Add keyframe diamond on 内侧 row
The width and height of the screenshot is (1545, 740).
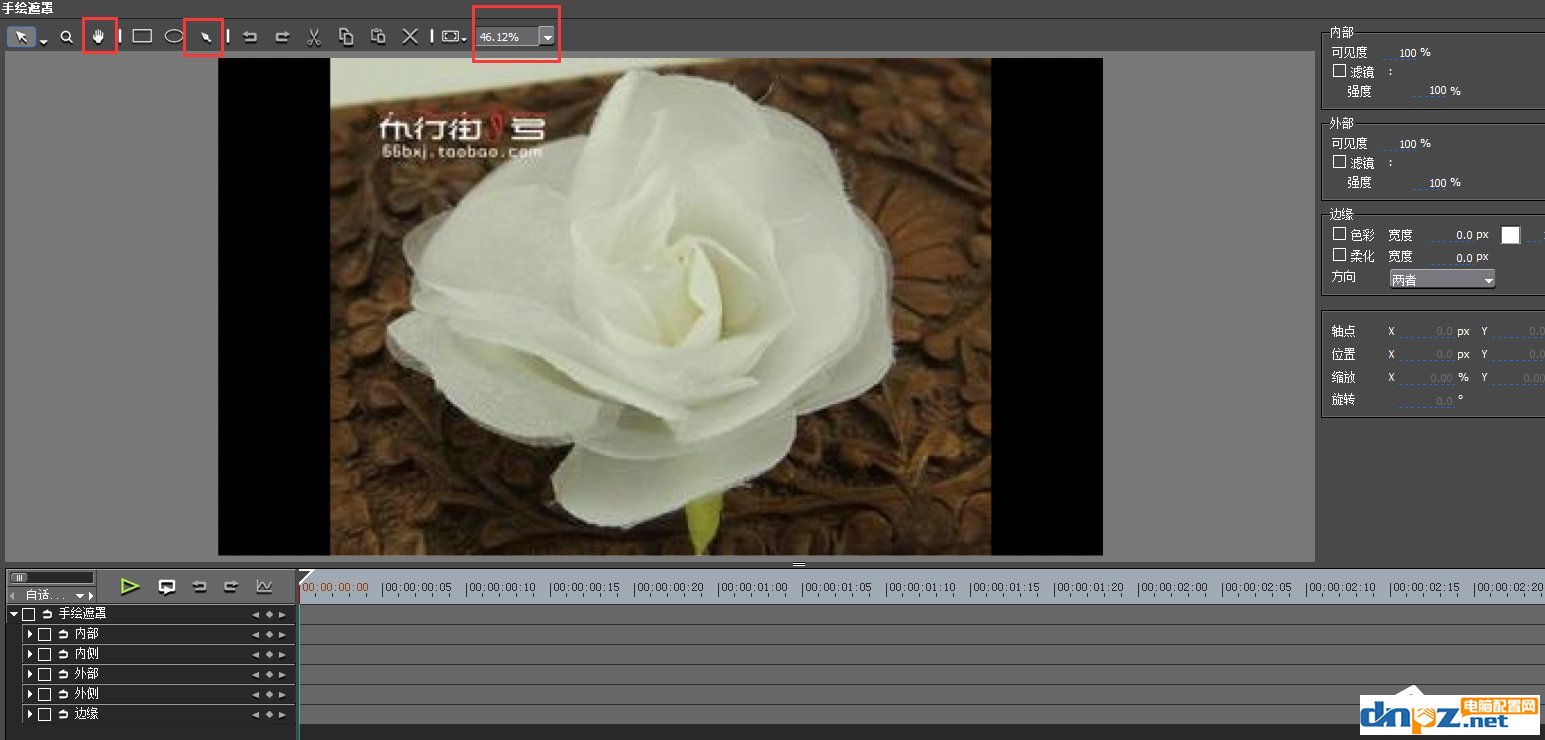[x=269, y=655]
